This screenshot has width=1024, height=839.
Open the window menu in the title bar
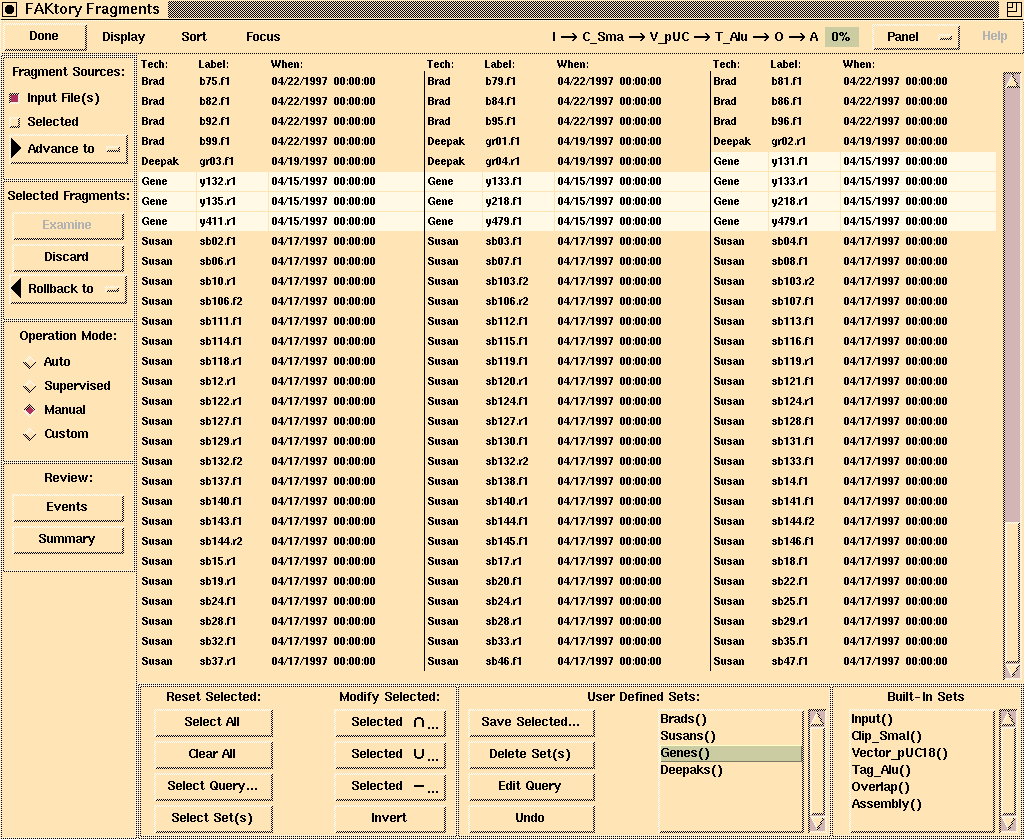point(10,10)
